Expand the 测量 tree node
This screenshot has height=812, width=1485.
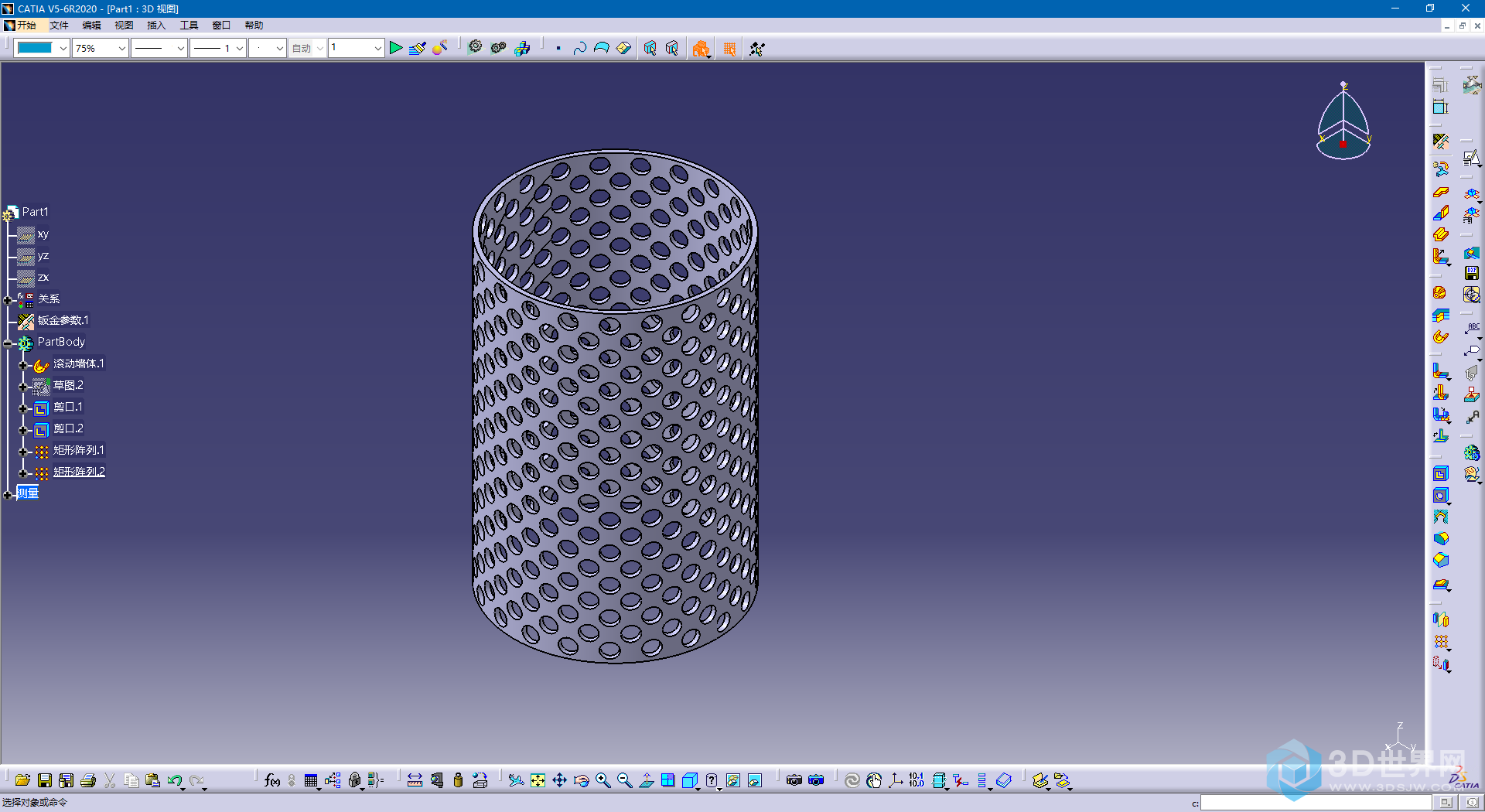[x=8, y=494]
